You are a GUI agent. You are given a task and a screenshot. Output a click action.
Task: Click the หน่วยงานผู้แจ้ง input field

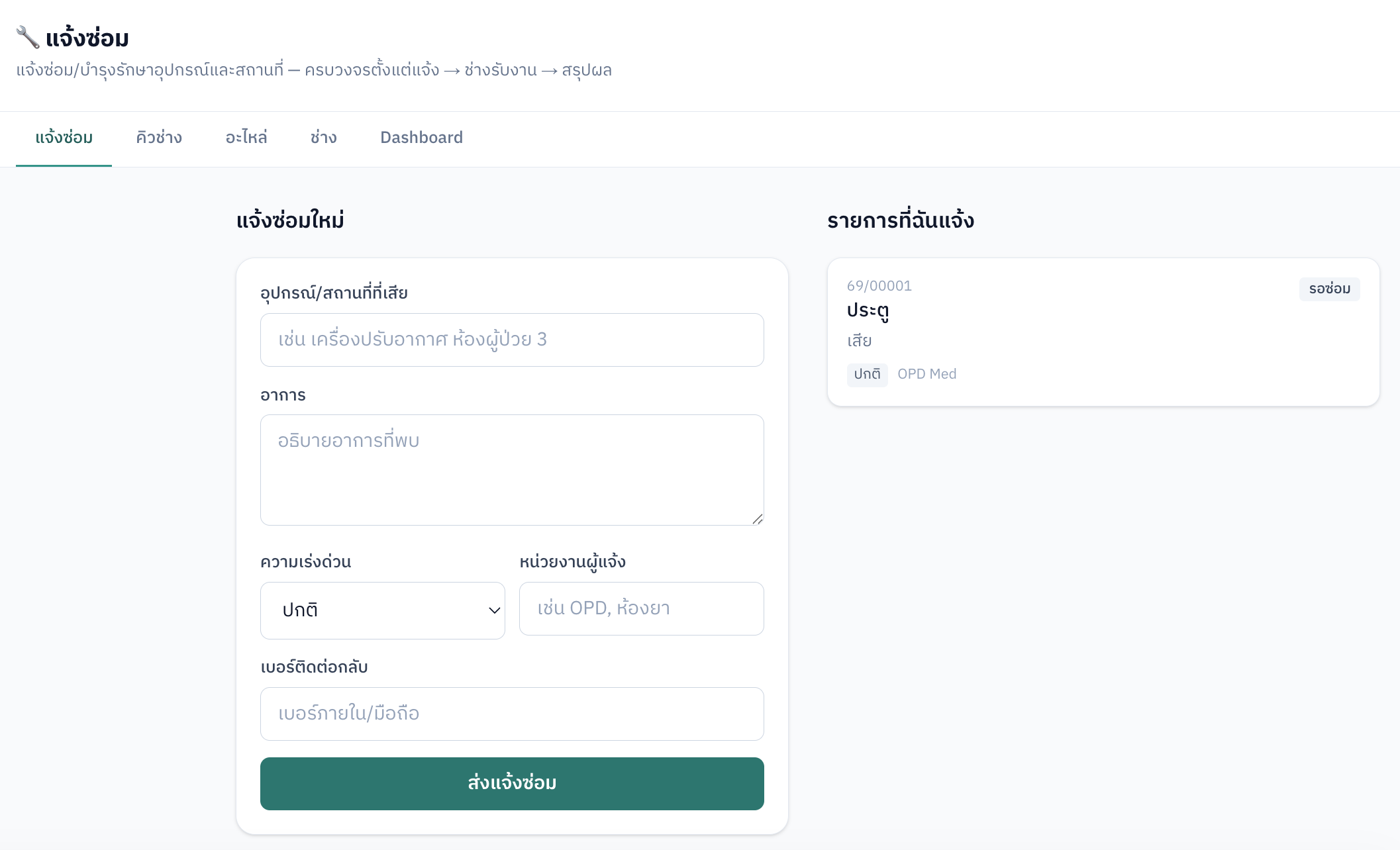point(642,608)
